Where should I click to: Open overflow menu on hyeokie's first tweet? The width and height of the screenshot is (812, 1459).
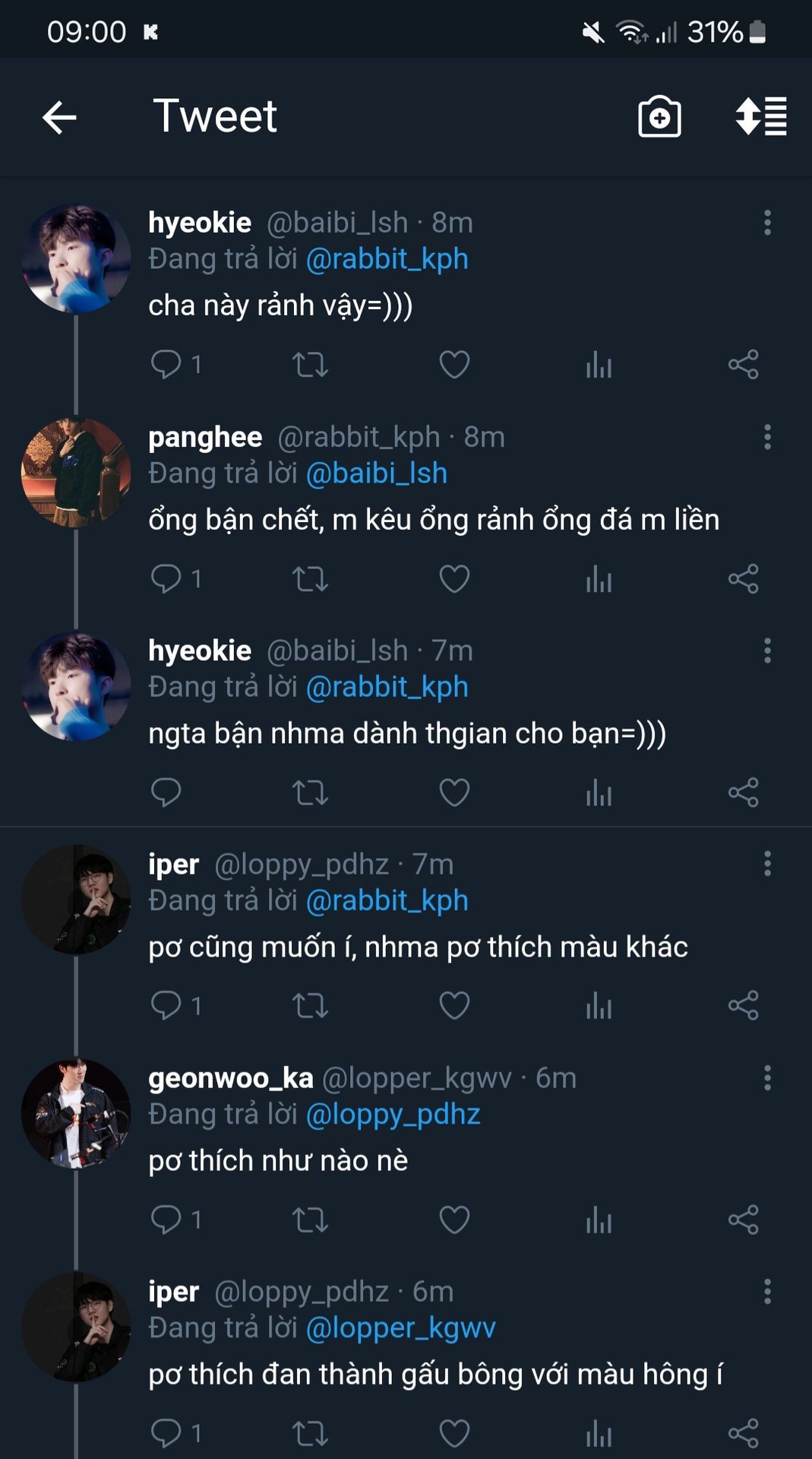tap(767, 223)
